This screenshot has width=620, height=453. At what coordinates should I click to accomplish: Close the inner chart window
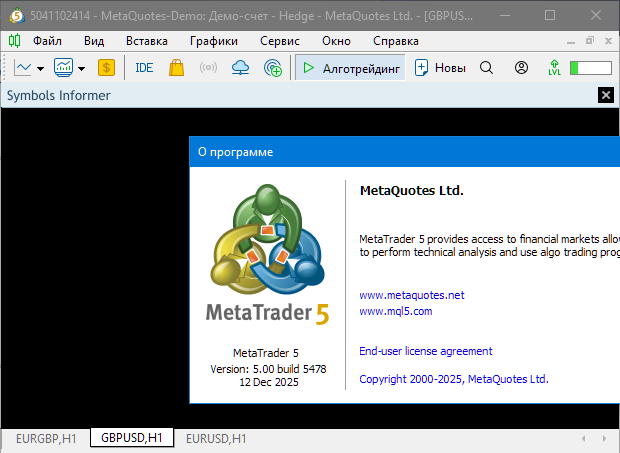tap(609, 41)
